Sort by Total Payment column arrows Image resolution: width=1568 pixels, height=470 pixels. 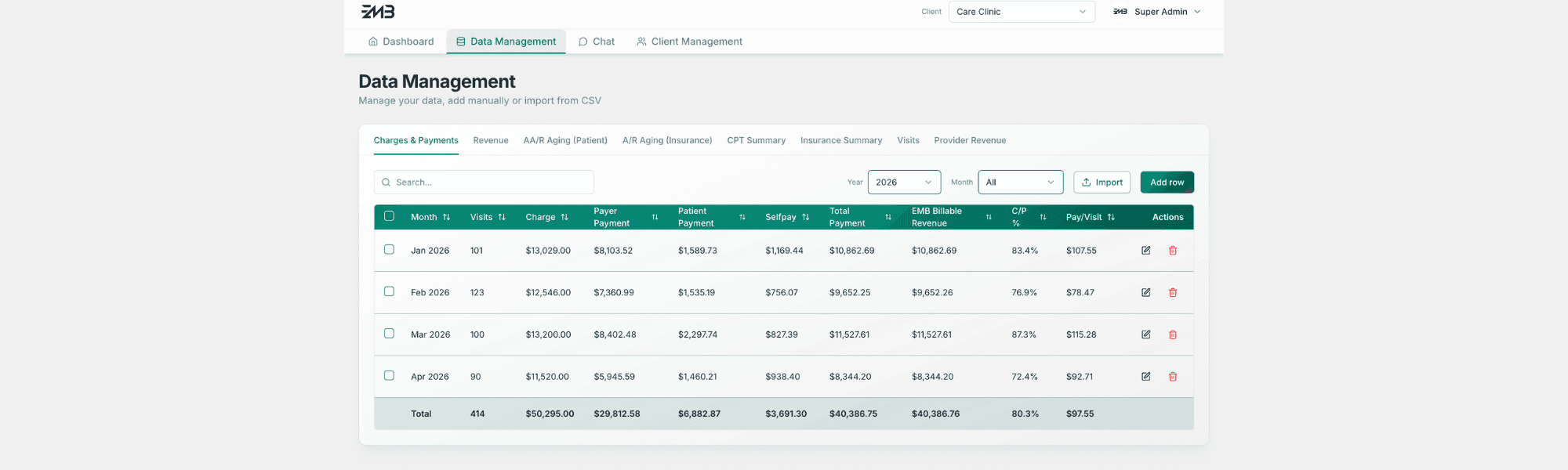[888, 217]
